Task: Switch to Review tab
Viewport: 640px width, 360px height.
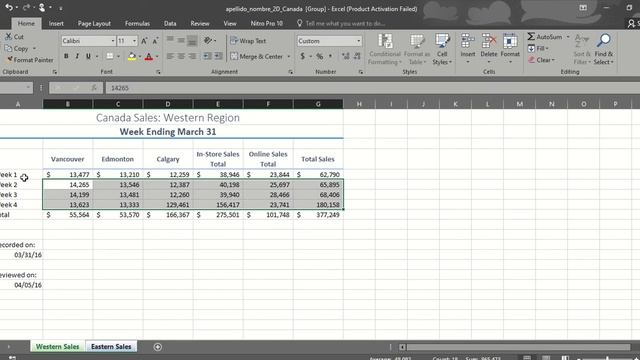Action: (200, 24)
